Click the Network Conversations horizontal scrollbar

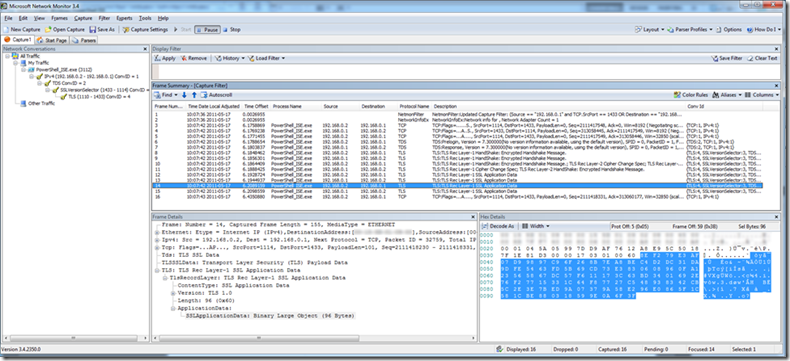[75, 338]
